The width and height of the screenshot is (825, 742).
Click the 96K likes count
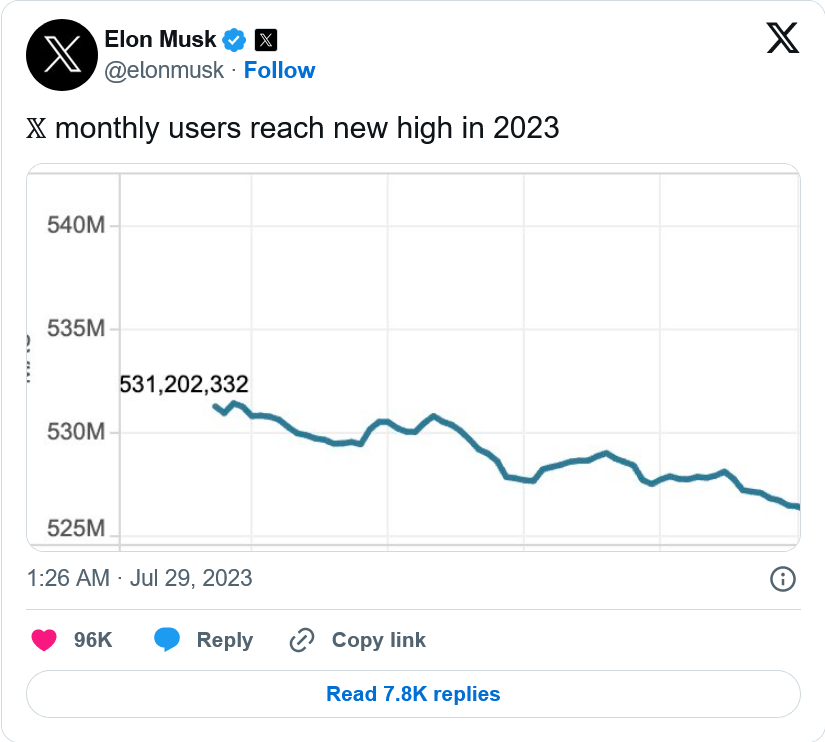coord(93,640)
